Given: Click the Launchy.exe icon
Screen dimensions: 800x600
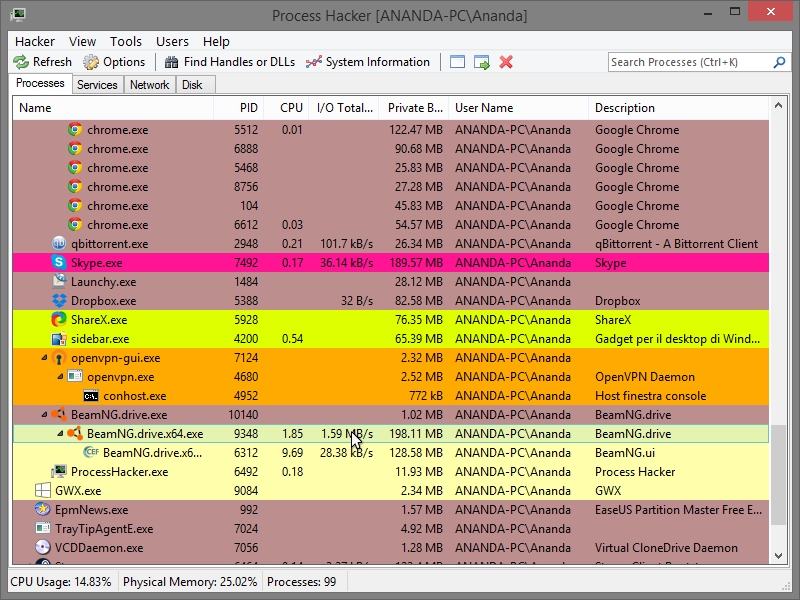Looking at the screenshot, I should [x=59, y=281].
